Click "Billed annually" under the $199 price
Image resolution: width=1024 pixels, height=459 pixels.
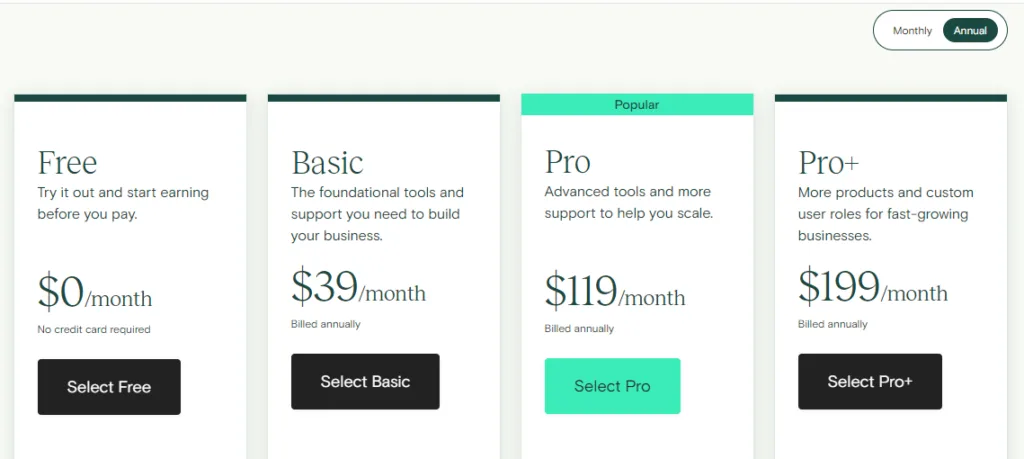tap(832, 324)
